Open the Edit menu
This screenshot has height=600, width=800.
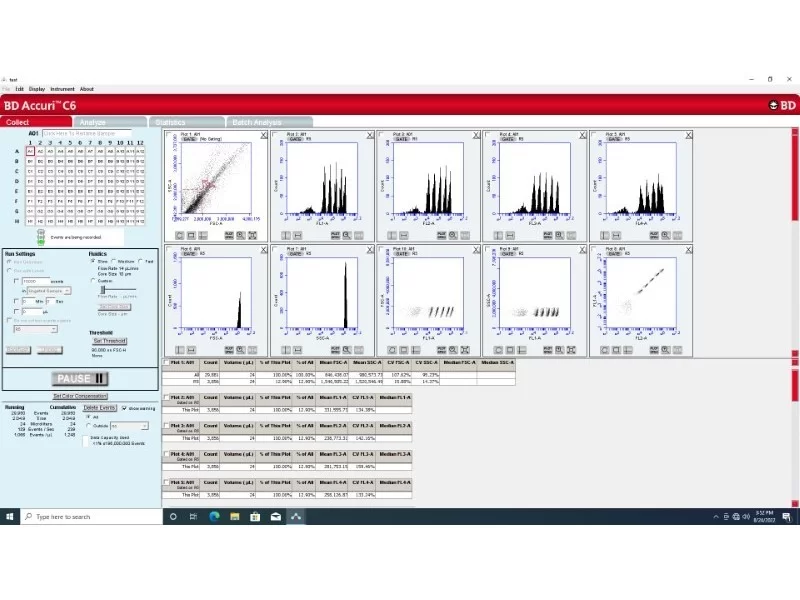tap(19, 89)
